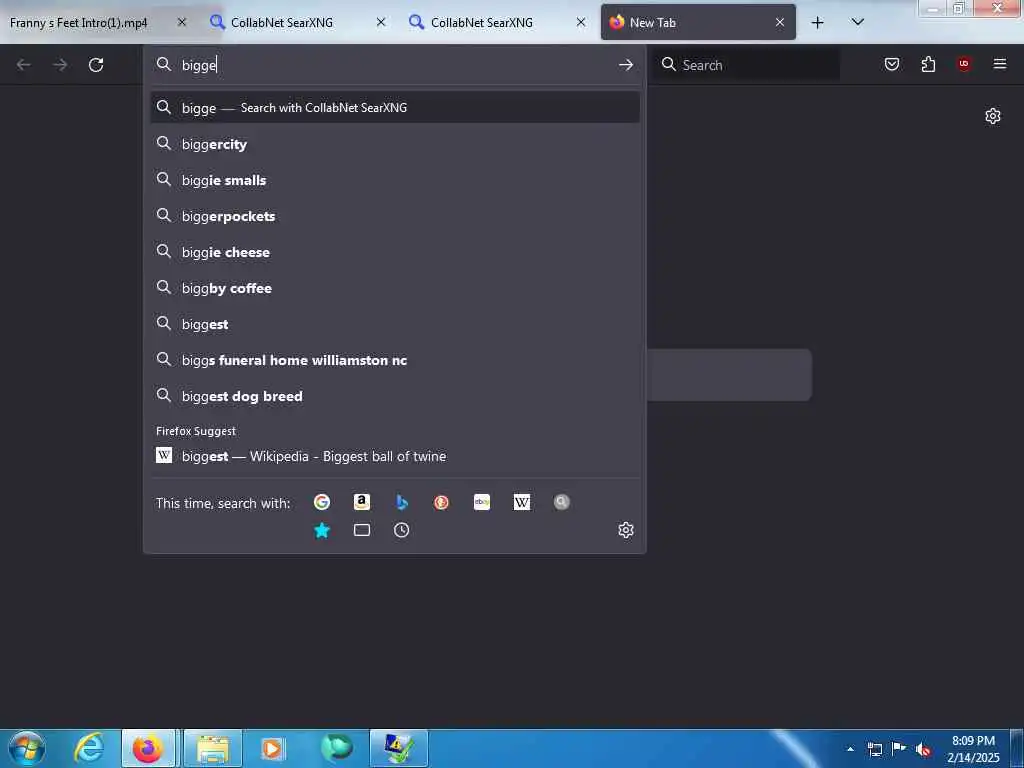Choose the biggercity suggestion

pyautogui.click(x=394, y=144)
